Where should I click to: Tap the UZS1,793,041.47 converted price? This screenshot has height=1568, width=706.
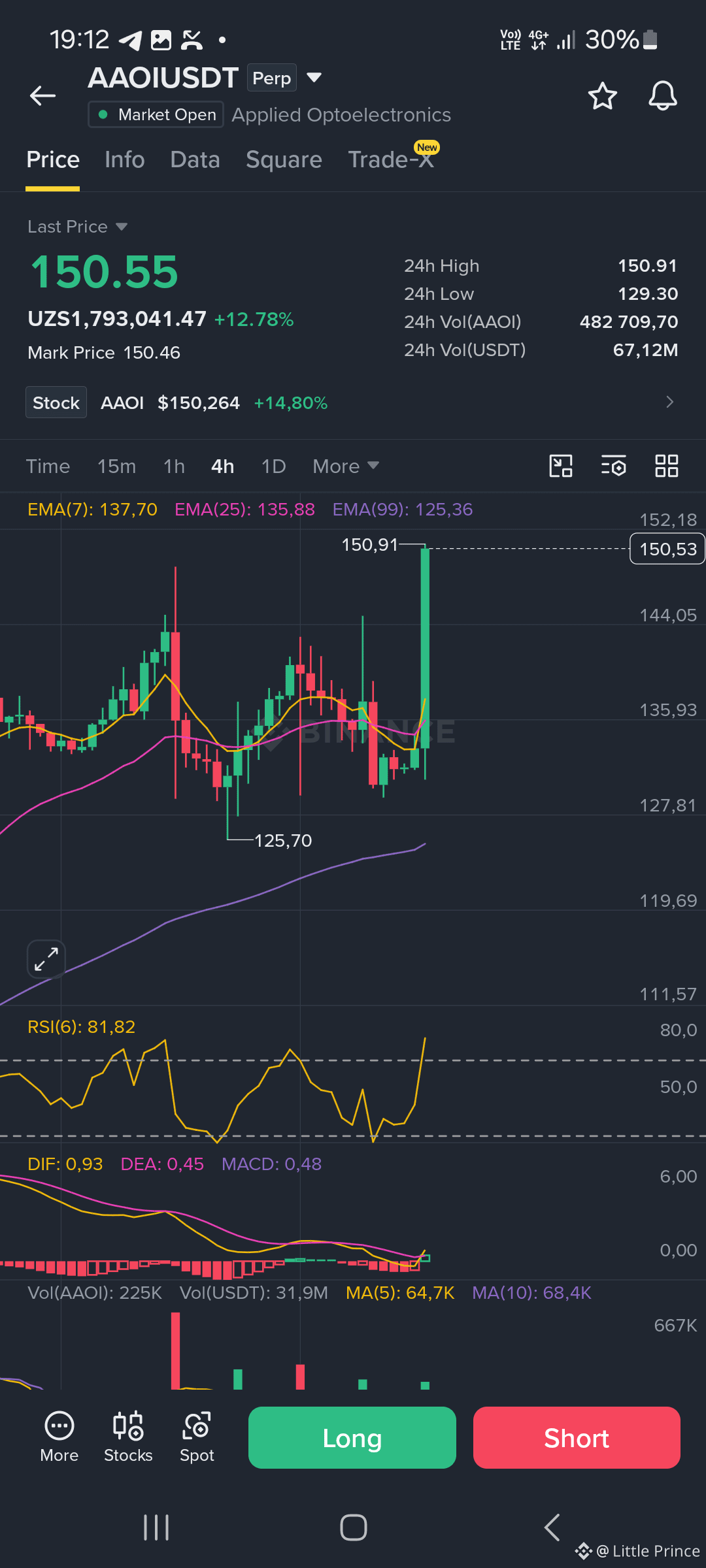(117, 319)
